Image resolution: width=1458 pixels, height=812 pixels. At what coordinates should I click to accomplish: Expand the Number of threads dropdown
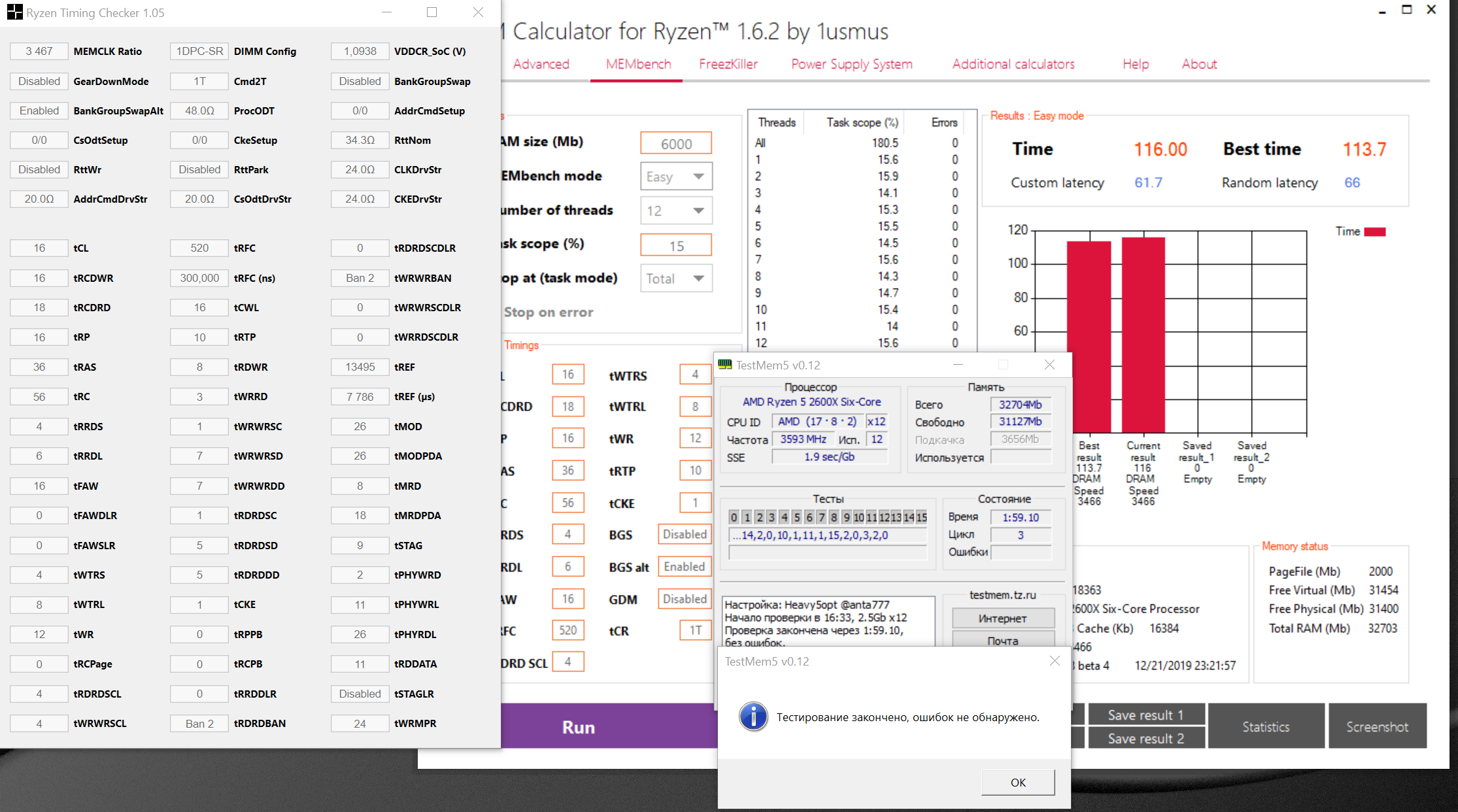tap(676, 211)
